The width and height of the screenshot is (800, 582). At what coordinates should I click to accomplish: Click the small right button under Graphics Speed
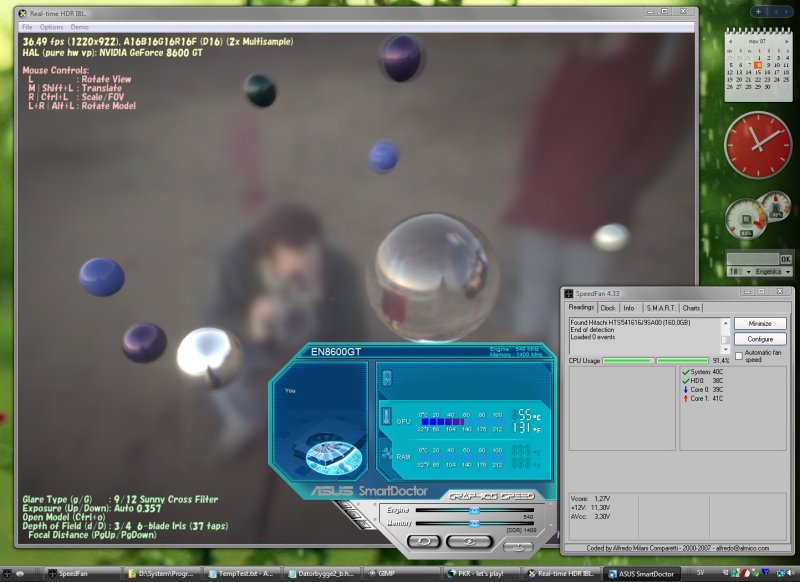pyautogui.click(x=517, y=546)
